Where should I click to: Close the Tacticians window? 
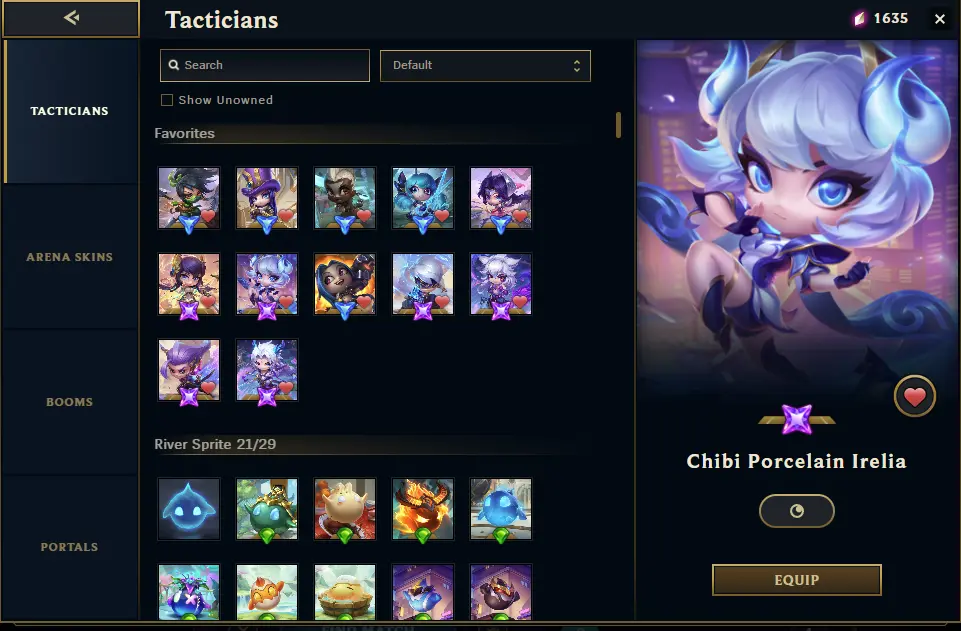[940, 19]
